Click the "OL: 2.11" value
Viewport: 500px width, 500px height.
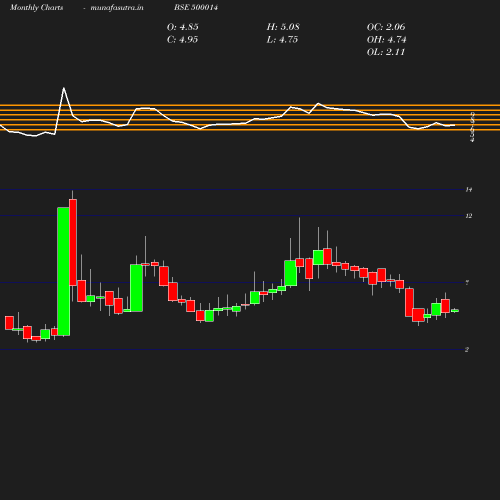tap(386, 52)
